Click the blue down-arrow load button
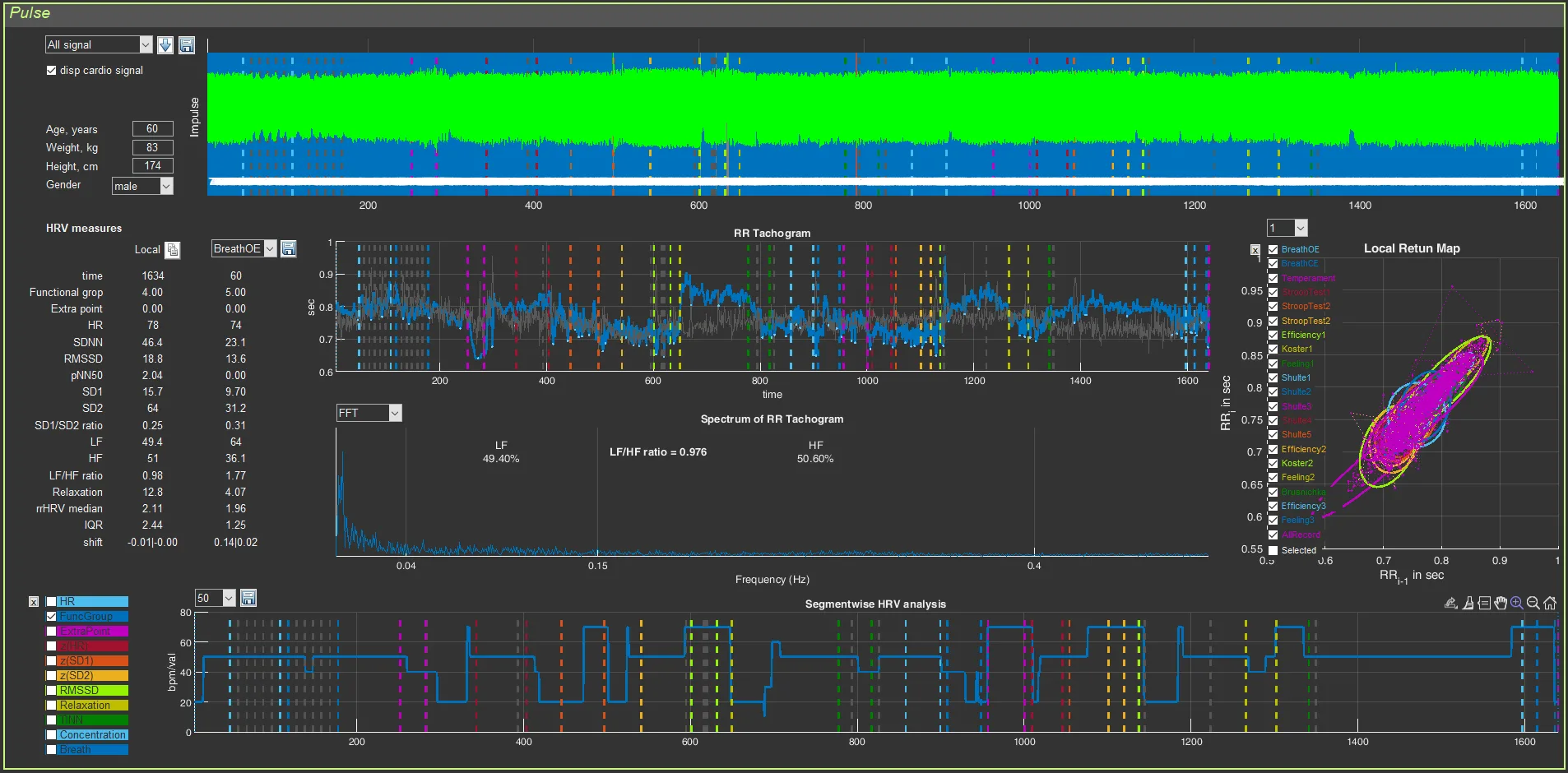Screen dimensions: 1568x773 point(165,45)
